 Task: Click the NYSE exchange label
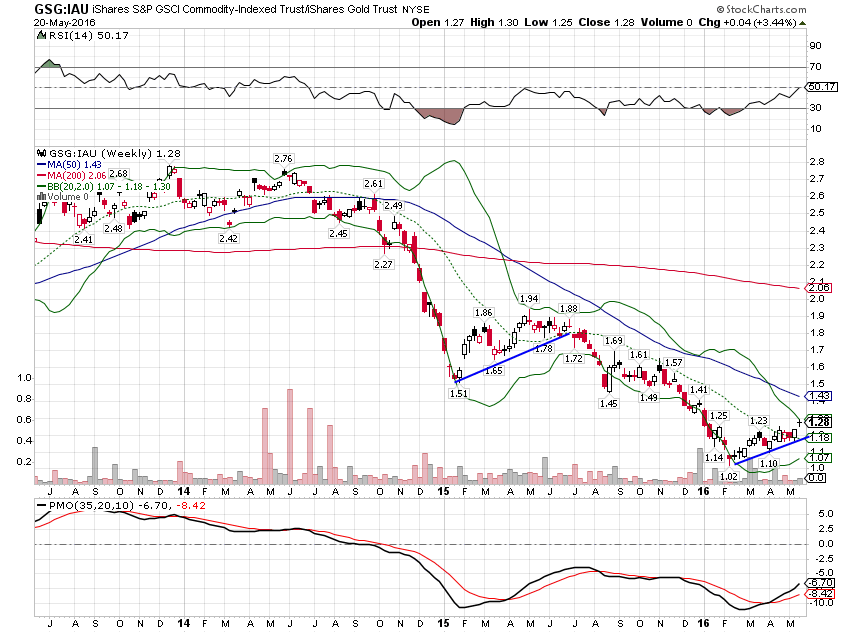(x=416, y=10)
